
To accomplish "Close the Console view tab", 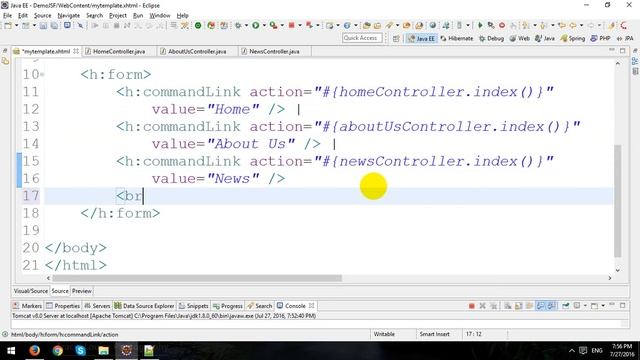I will click(x=312, y=306).
